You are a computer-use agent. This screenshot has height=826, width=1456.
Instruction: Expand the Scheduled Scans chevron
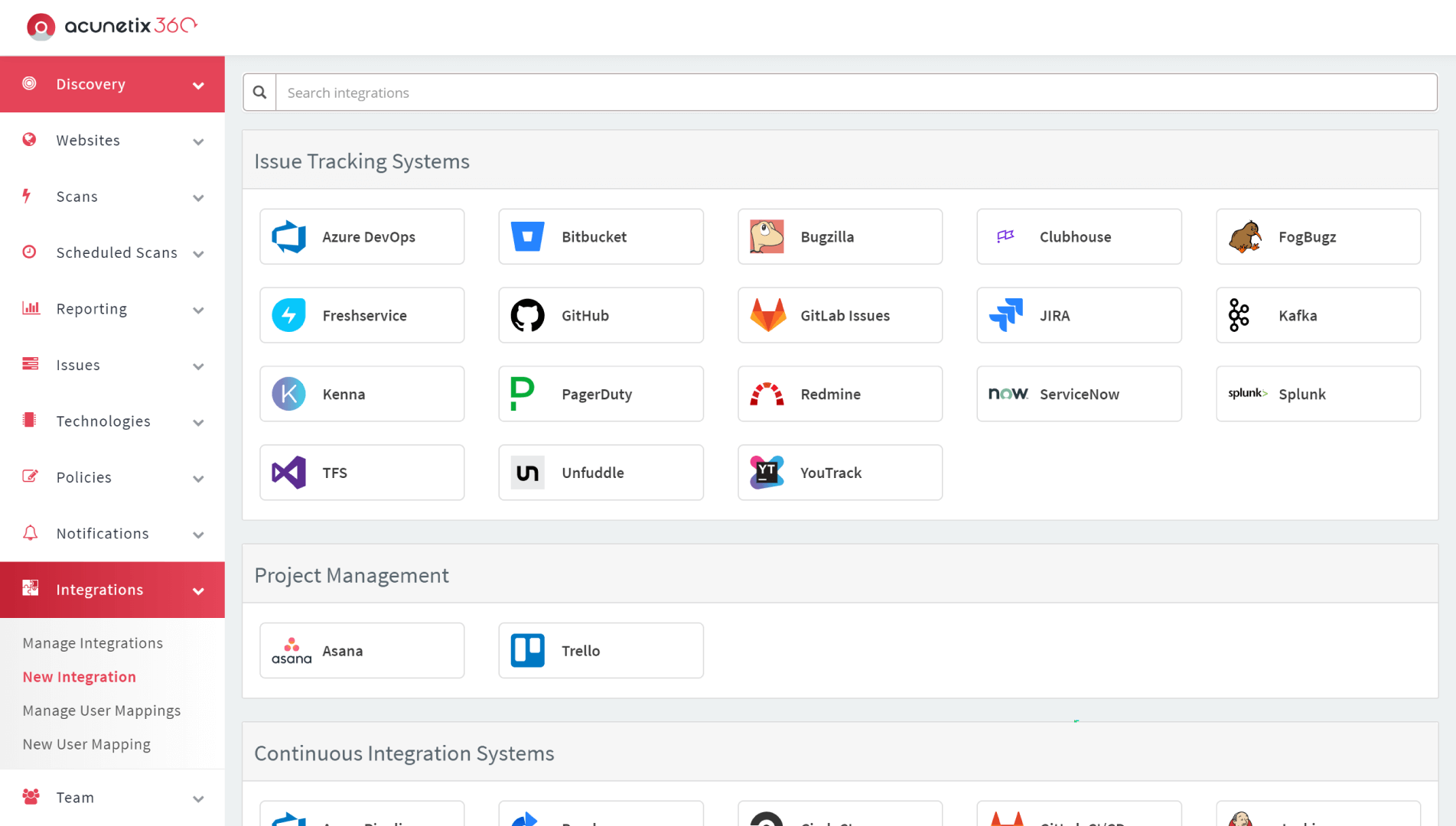(198, 254)
